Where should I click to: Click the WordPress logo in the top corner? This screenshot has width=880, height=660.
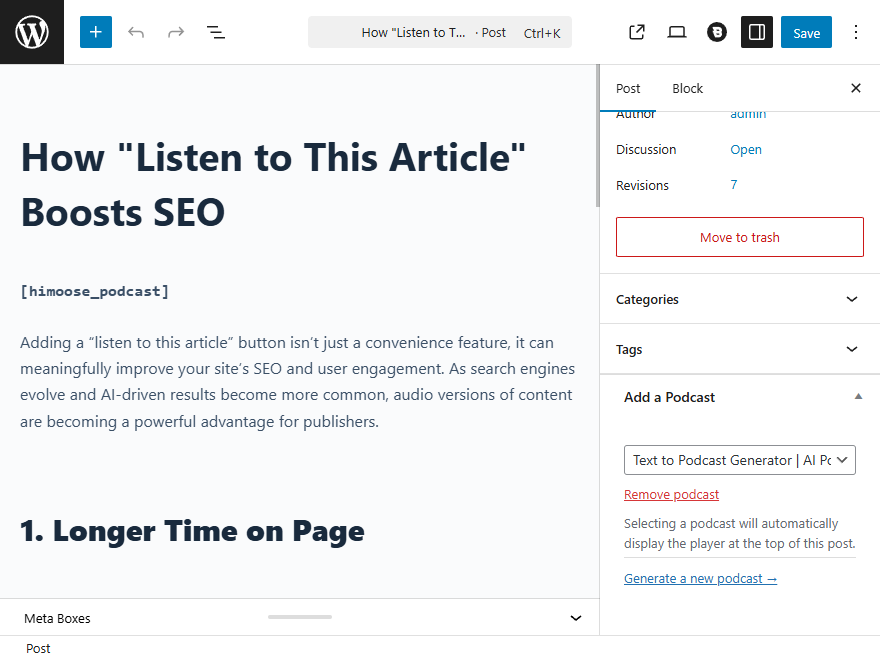pos(32,31)
